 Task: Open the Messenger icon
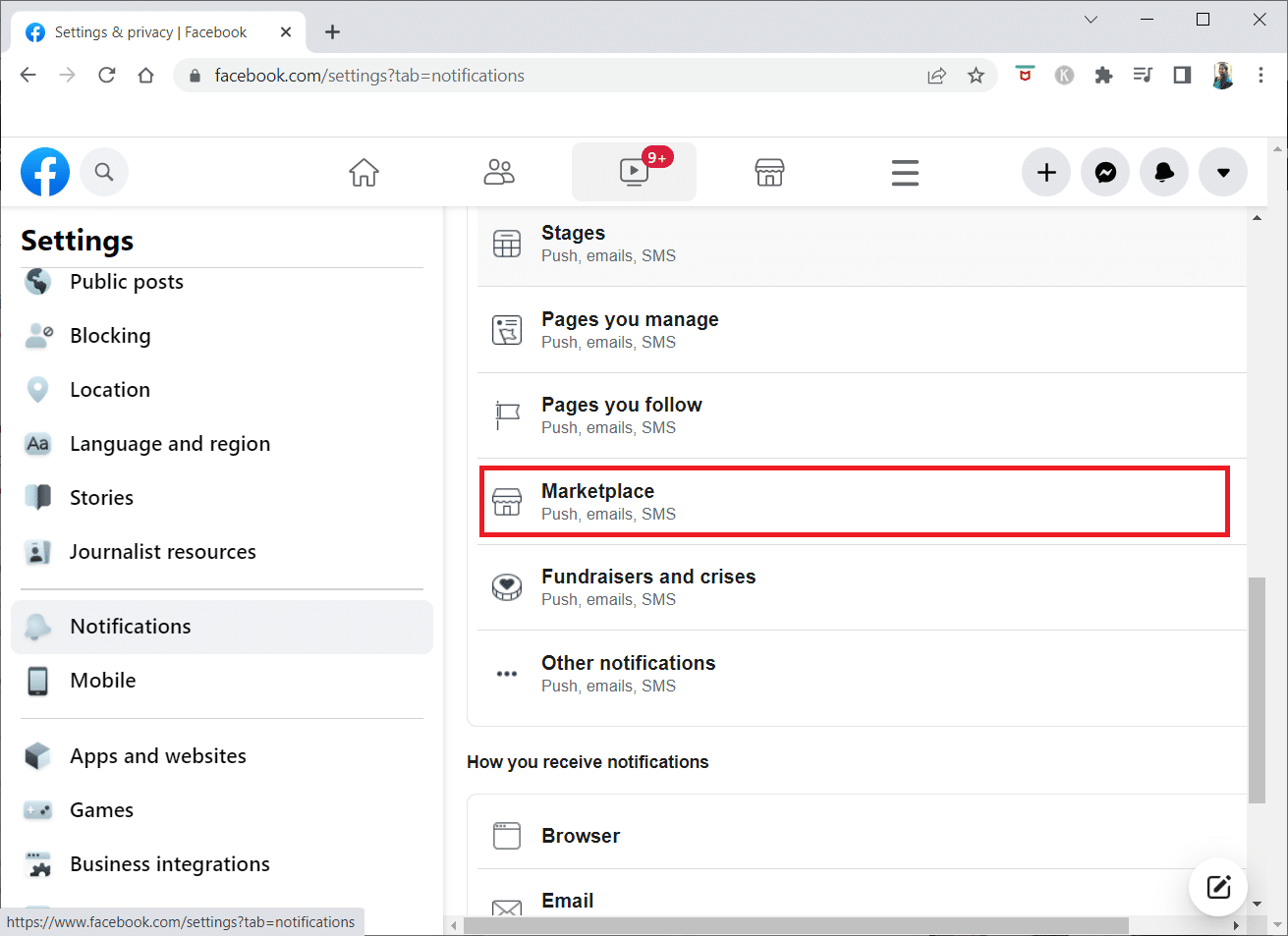pyautogui.click(x=1105, y=172)
